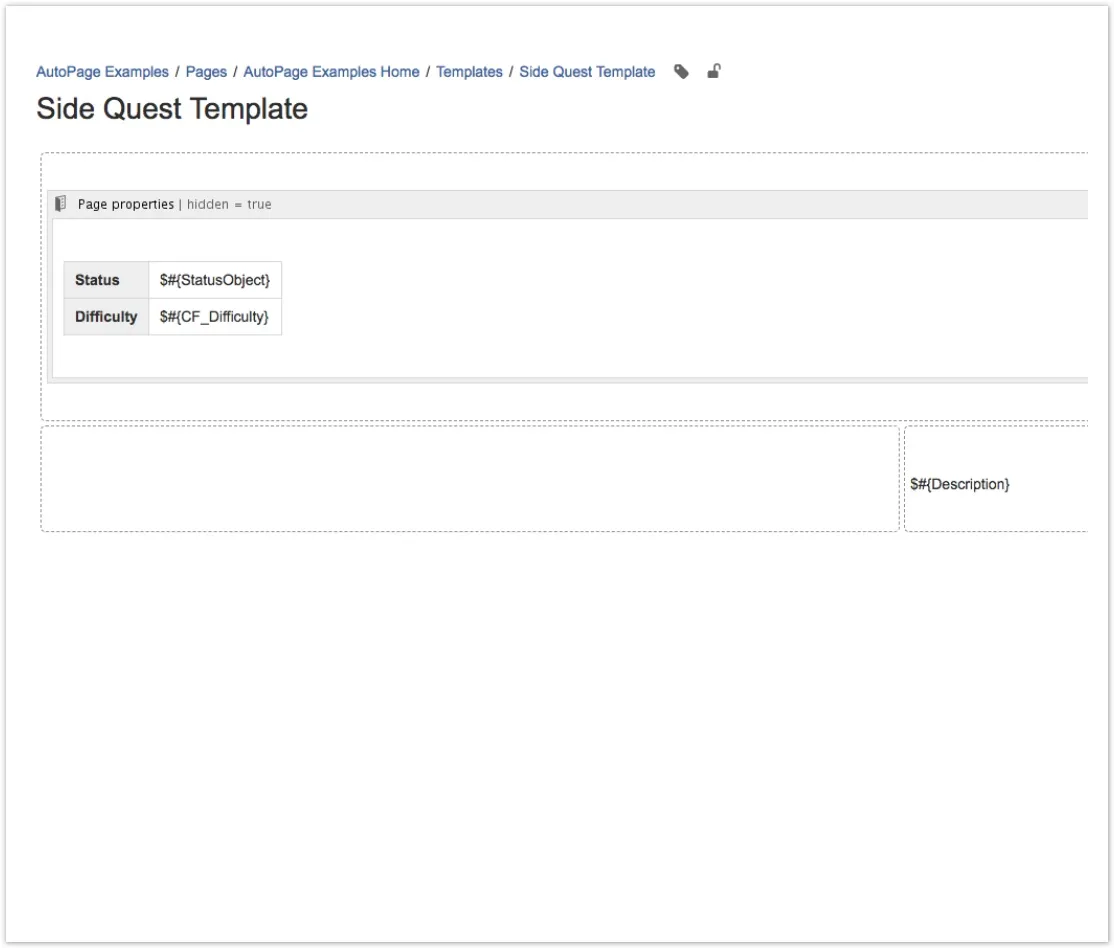
Task: Open the AutoPage Examples Home breadcrumb
Action: [331, 72]
